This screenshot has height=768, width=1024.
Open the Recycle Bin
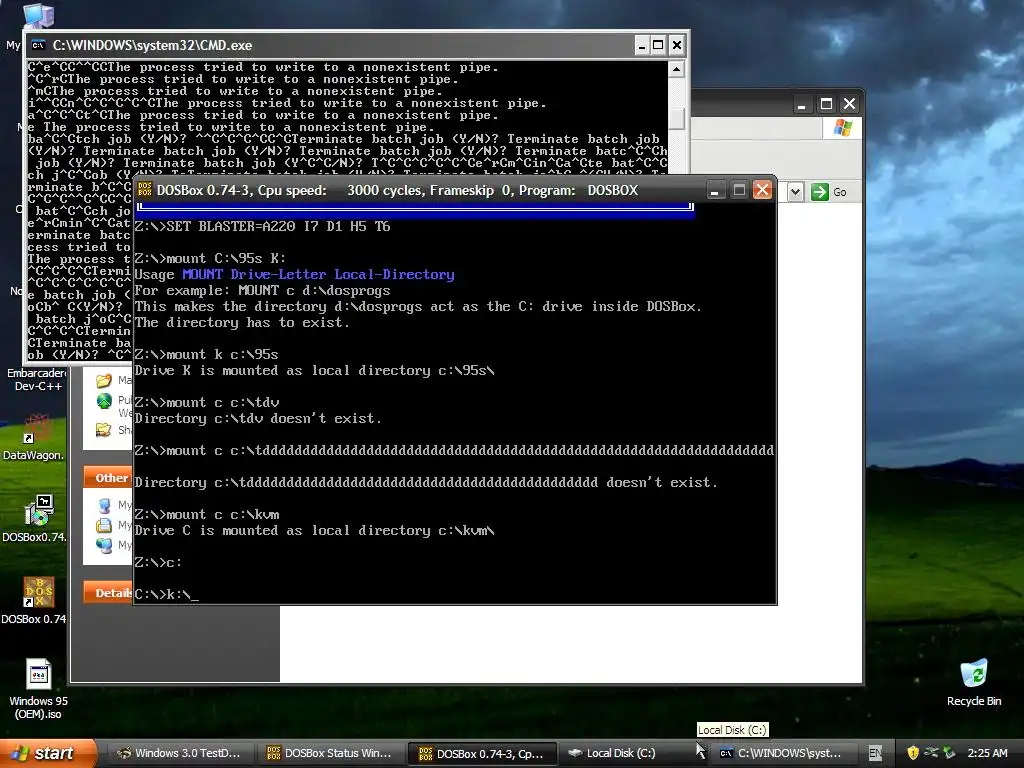click(973, 682)
